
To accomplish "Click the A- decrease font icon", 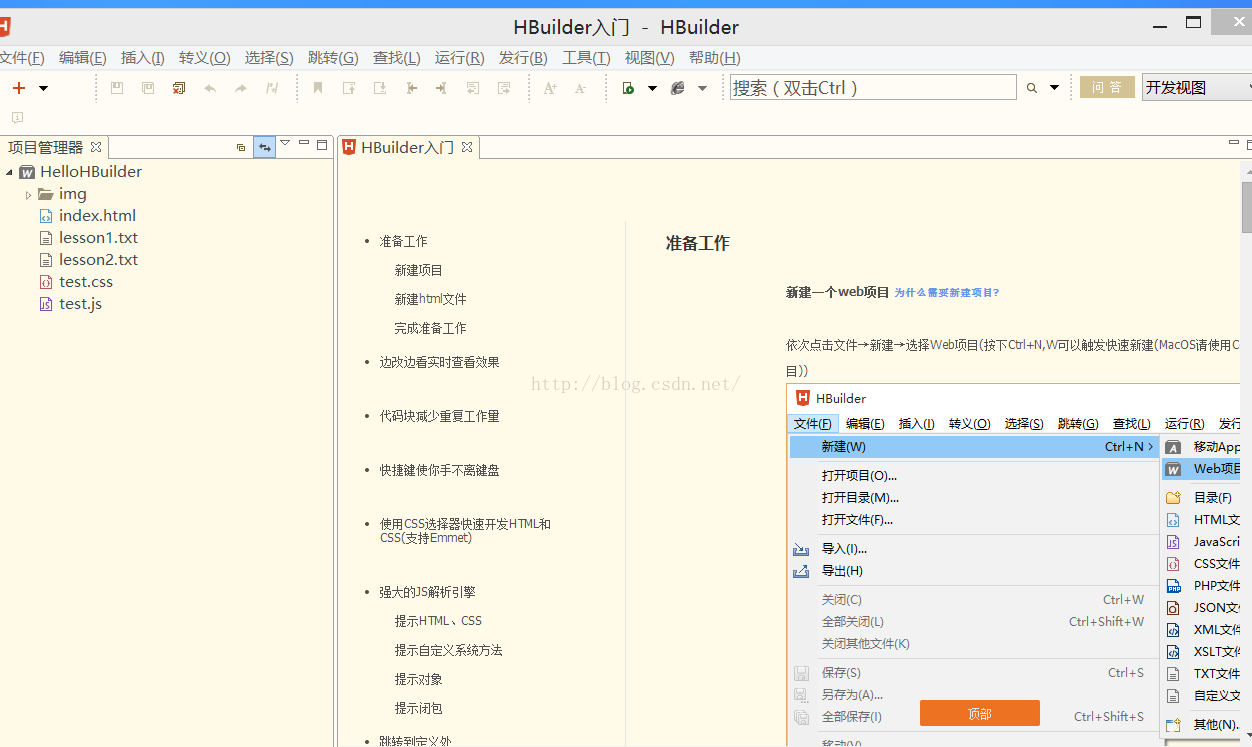I will (580, 88).
